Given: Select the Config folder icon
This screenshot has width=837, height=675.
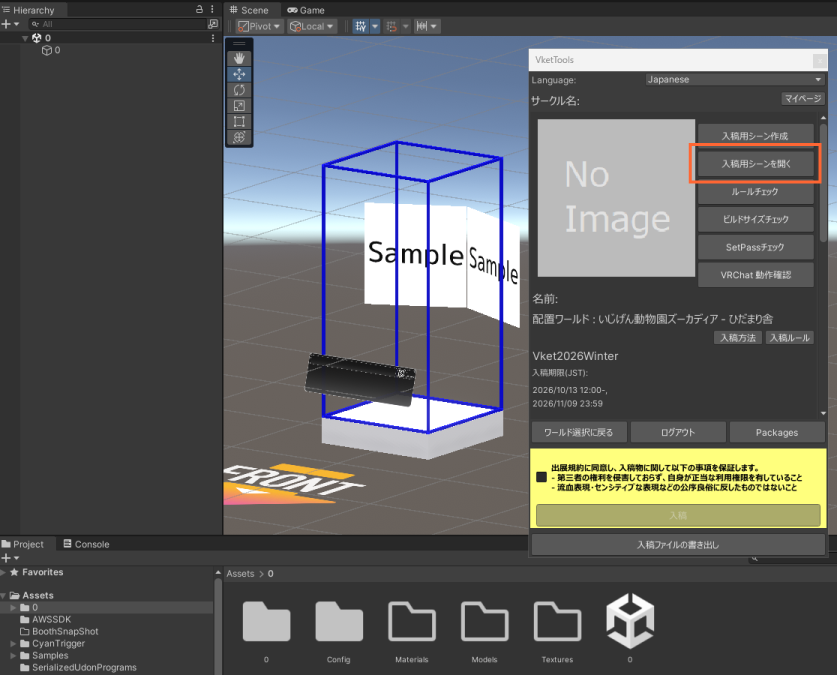Looking at the screenshot, I should (x=339, y=621).
